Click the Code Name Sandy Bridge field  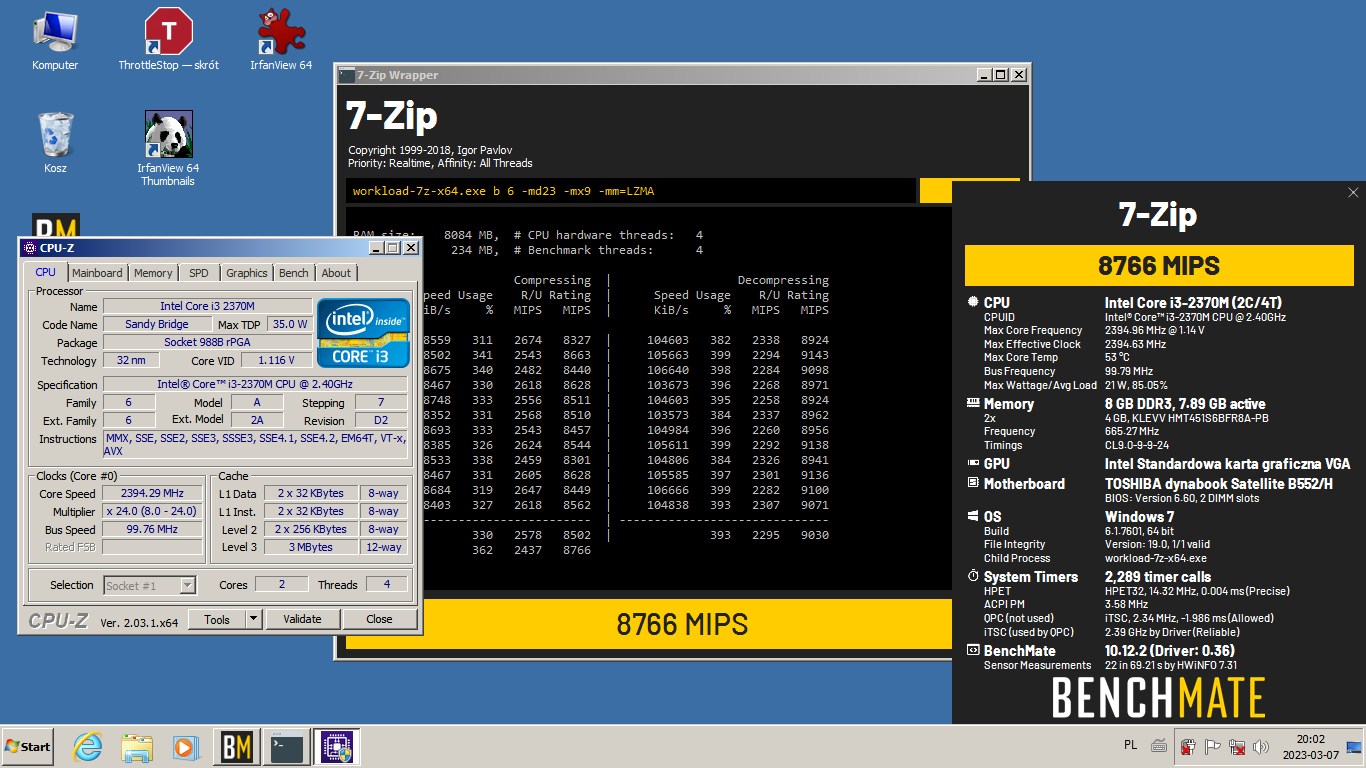[x=157, y=324]
